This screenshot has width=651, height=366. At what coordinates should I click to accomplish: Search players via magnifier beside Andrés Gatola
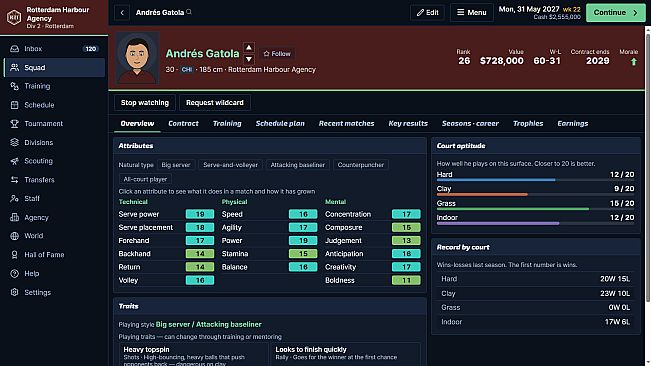pos(189,12)
